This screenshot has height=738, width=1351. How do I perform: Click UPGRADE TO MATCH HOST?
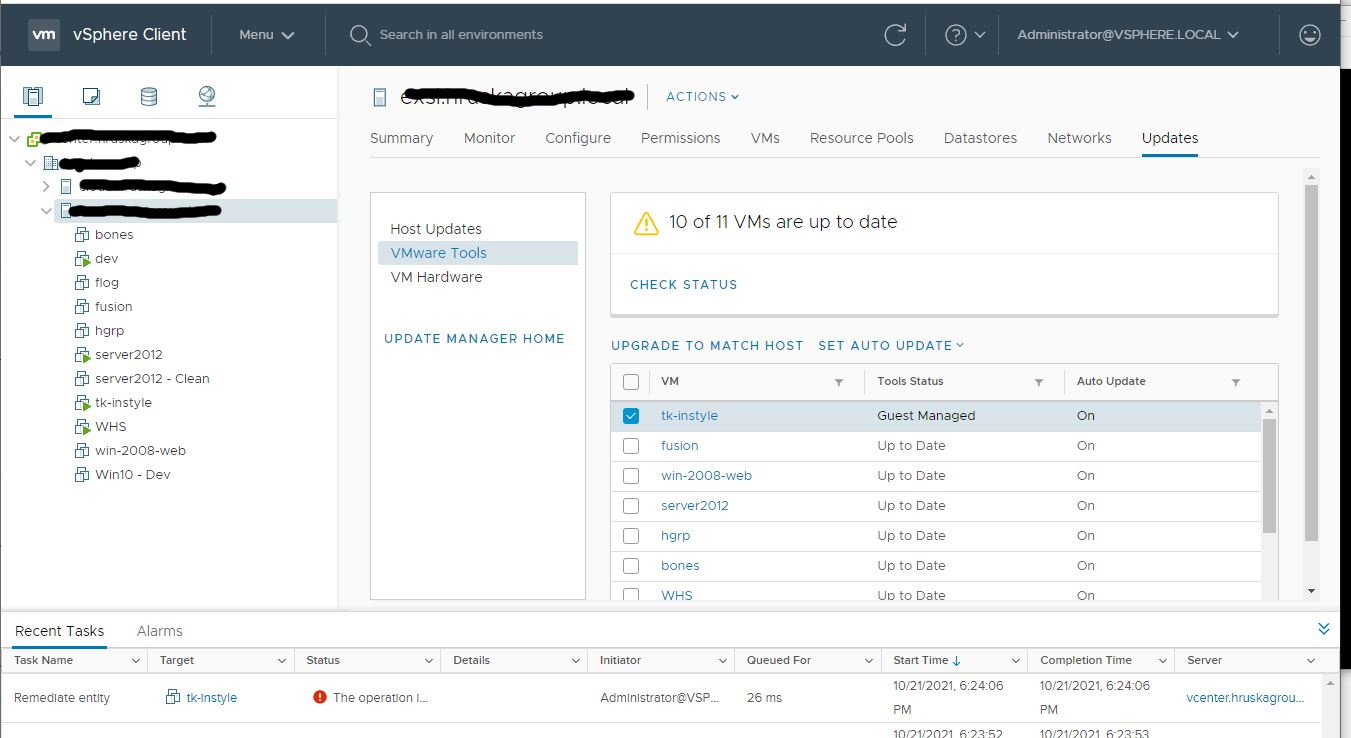tap(707, 346)
